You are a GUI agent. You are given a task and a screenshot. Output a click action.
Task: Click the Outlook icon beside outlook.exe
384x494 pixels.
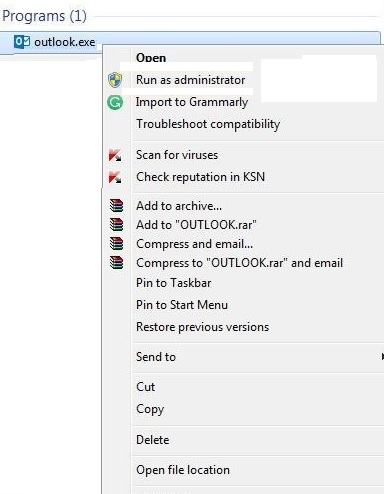tap(22, 42)
